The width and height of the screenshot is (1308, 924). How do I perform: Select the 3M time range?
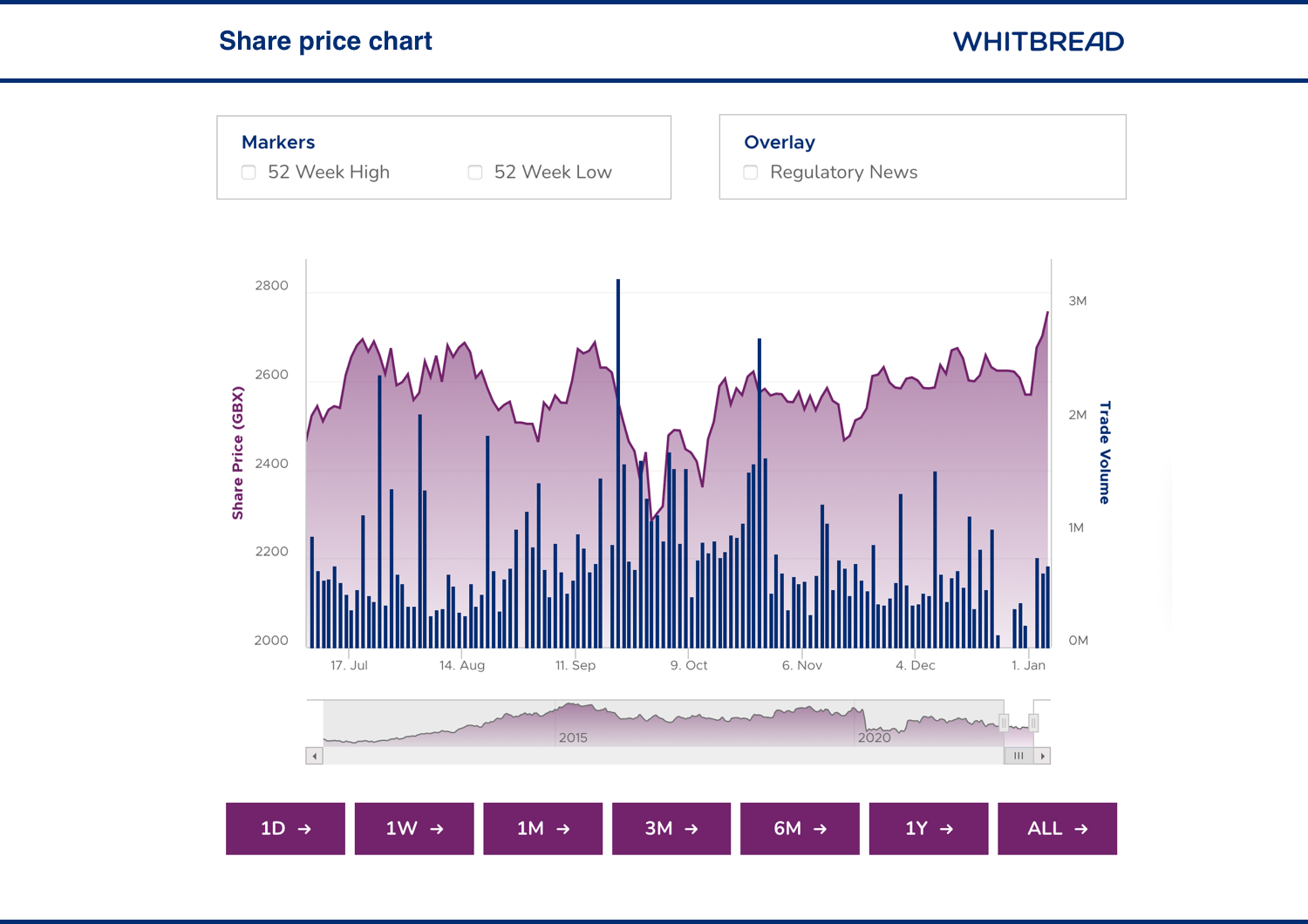(x=671, y=828)
